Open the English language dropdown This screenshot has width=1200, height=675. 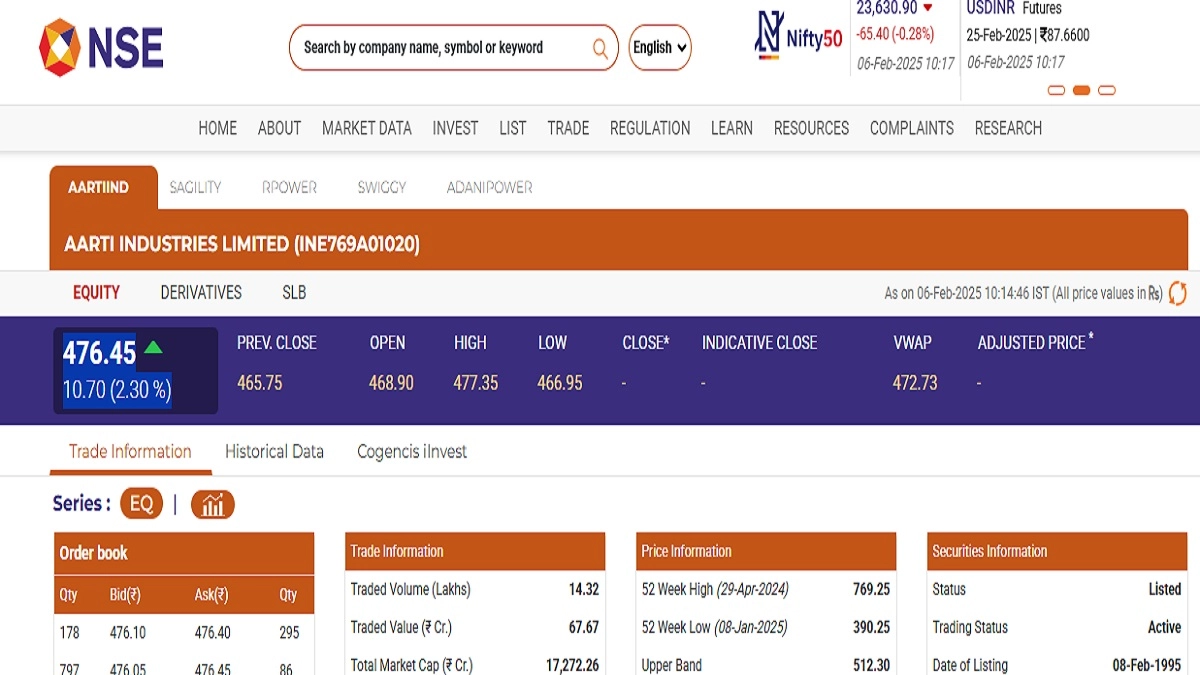tap(660, 48)
